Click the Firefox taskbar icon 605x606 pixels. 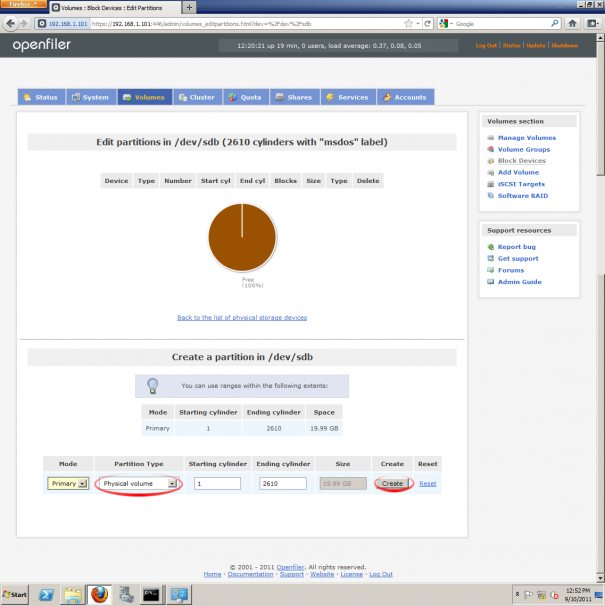pyautogui.click(x=99, y=594)
